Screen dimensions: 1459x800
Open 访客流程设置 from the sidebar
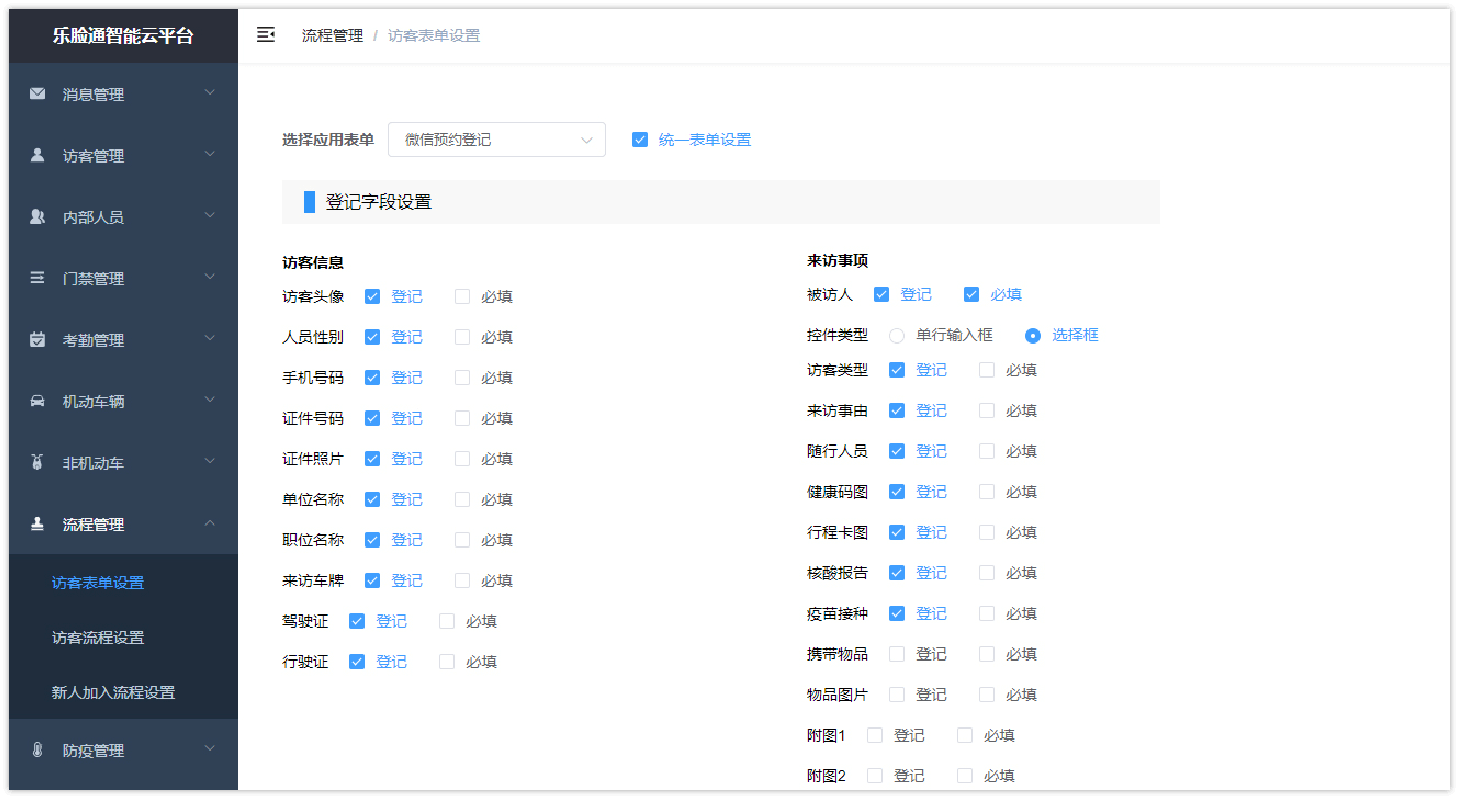pos(96,637)
